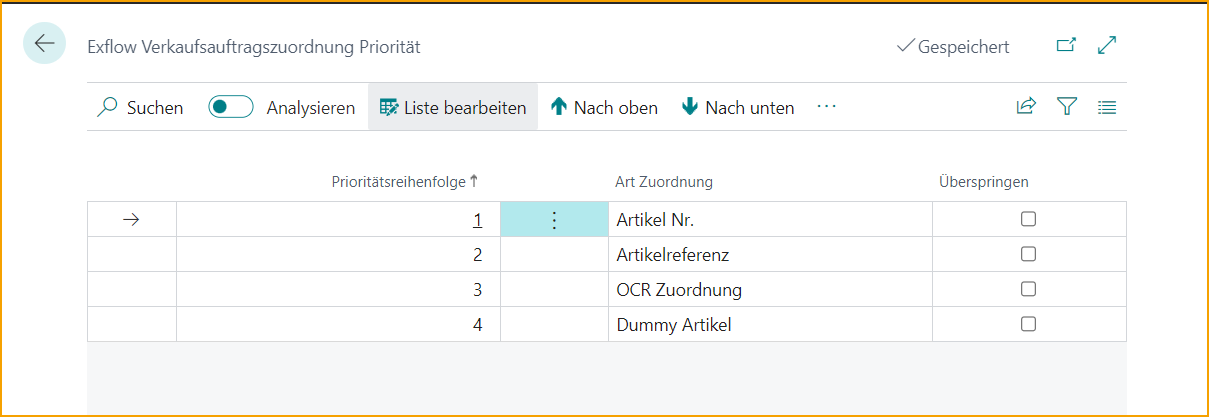Click the row selector arrow of first row

click(x=131, y=220)
